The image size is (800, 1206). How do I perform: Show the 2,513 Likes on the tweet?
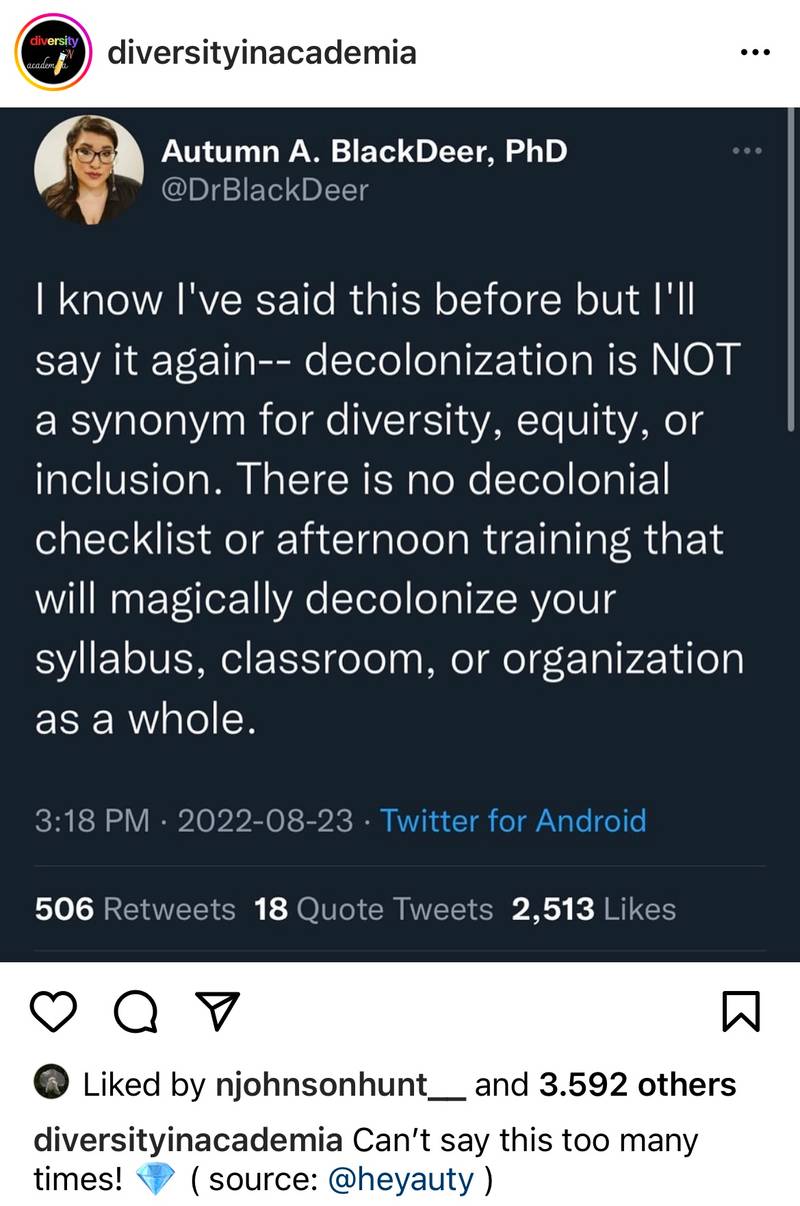(x=594, y=909)
